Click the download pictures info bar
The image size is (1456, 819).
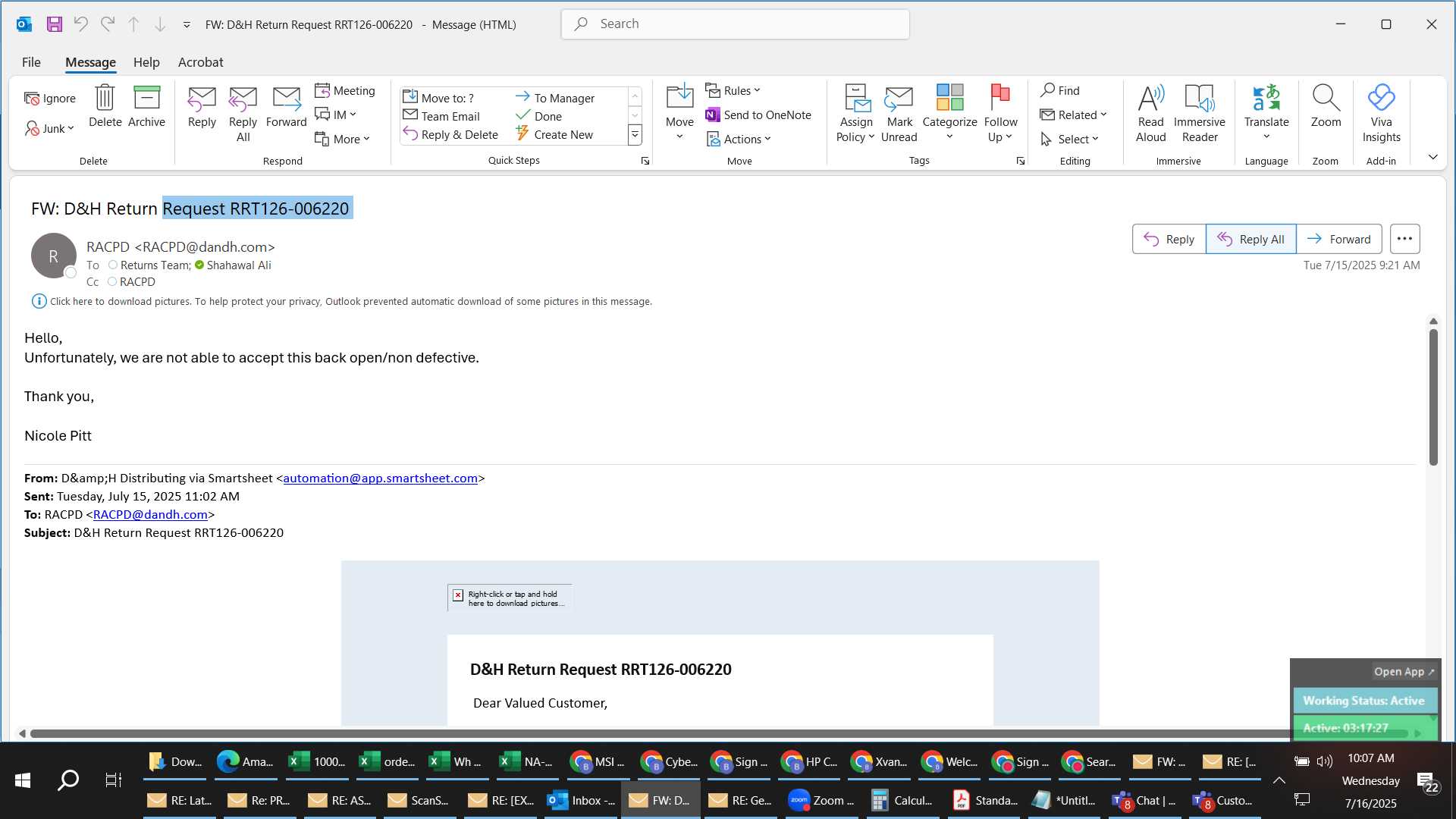(341, 301)
